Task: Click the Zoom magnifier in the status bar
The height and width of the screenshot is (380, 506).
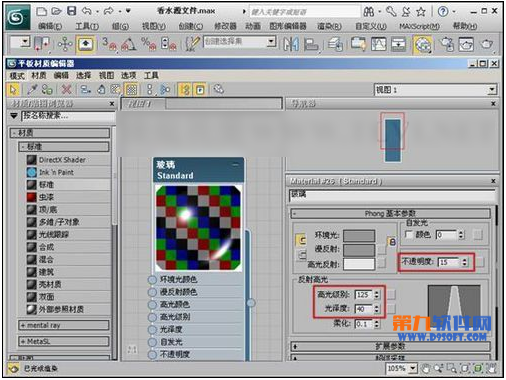Action: (x=439, y=368)
